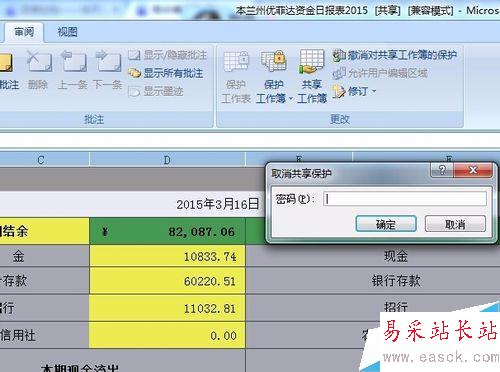
Task: Select the cell with 0.00
Action: (x=167, y=335)
